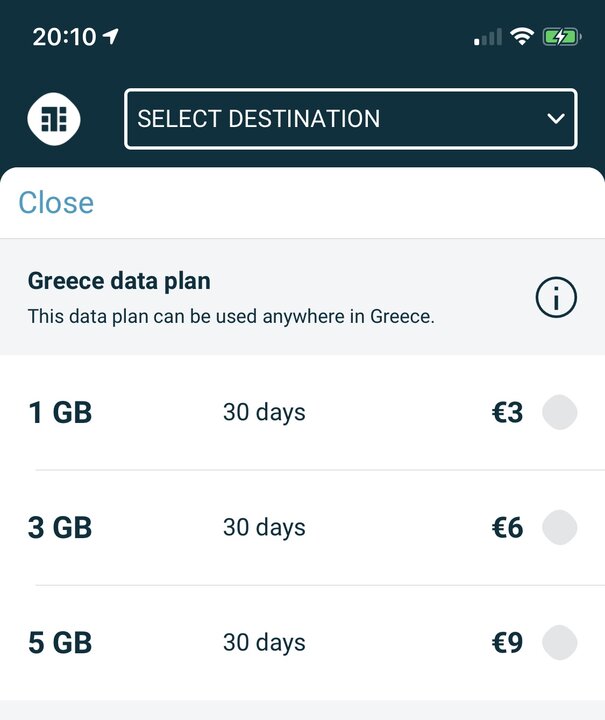This screenshot has width=605, height=720.
Task: Select the 5 GB plan radio button
Action: (x=560, y=642)
